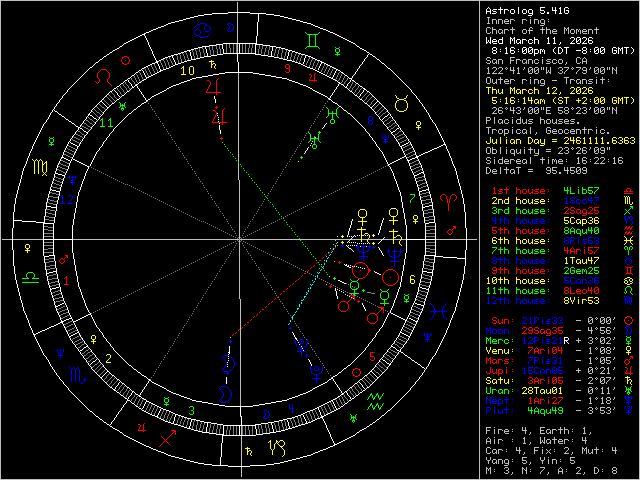The height and width of the screenshot is (480, 640).
Task: Click the Taurus symbol on the zodiac wheel
Action: click(x=401, y=103)
